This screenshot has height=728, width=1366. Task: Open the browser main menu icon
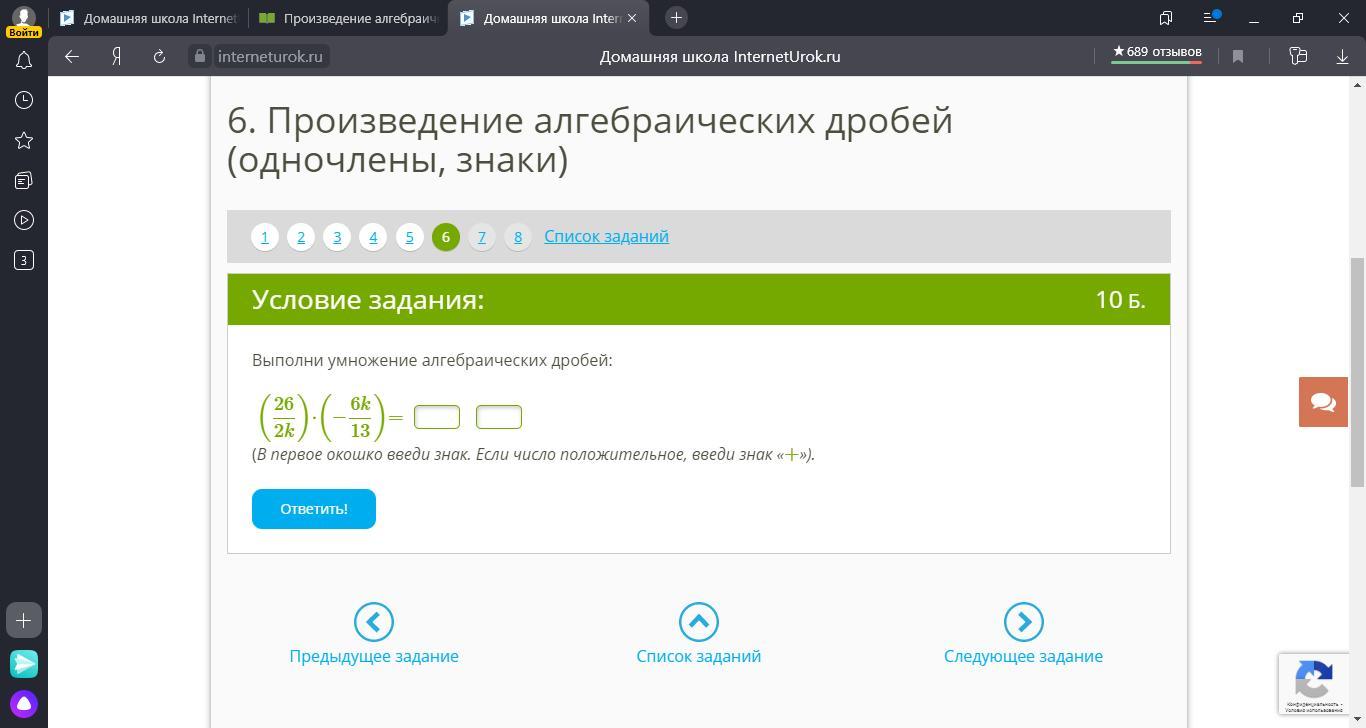pyautogui.click(x=1210, y=18)
